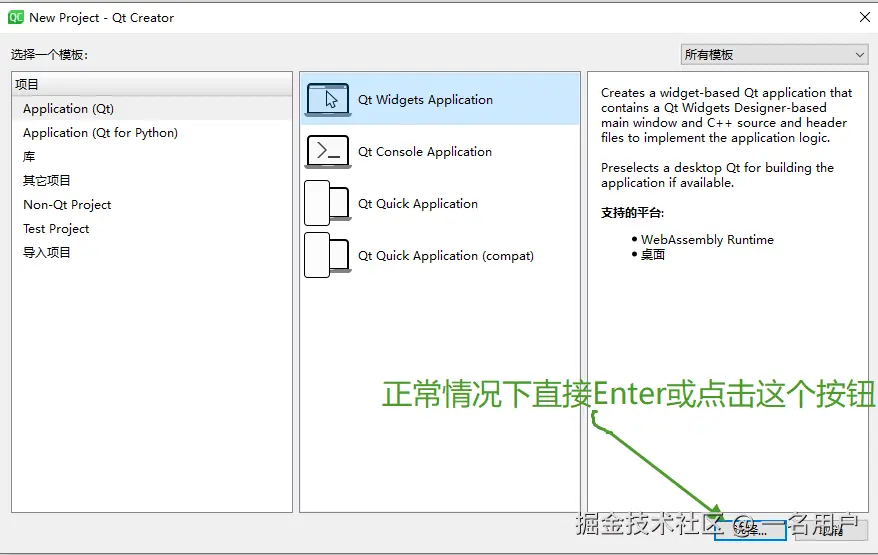This screenshot has width=878, height=555.
Task: Click the 'Creates a widget-based Qt application' description
Action: click(x=726, y=115)
